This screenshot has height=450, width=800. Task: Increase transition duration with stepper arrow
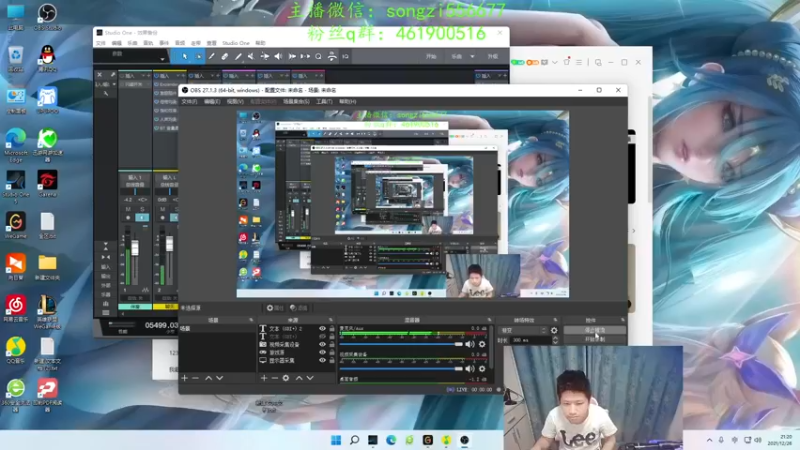(x=555, y=338)
